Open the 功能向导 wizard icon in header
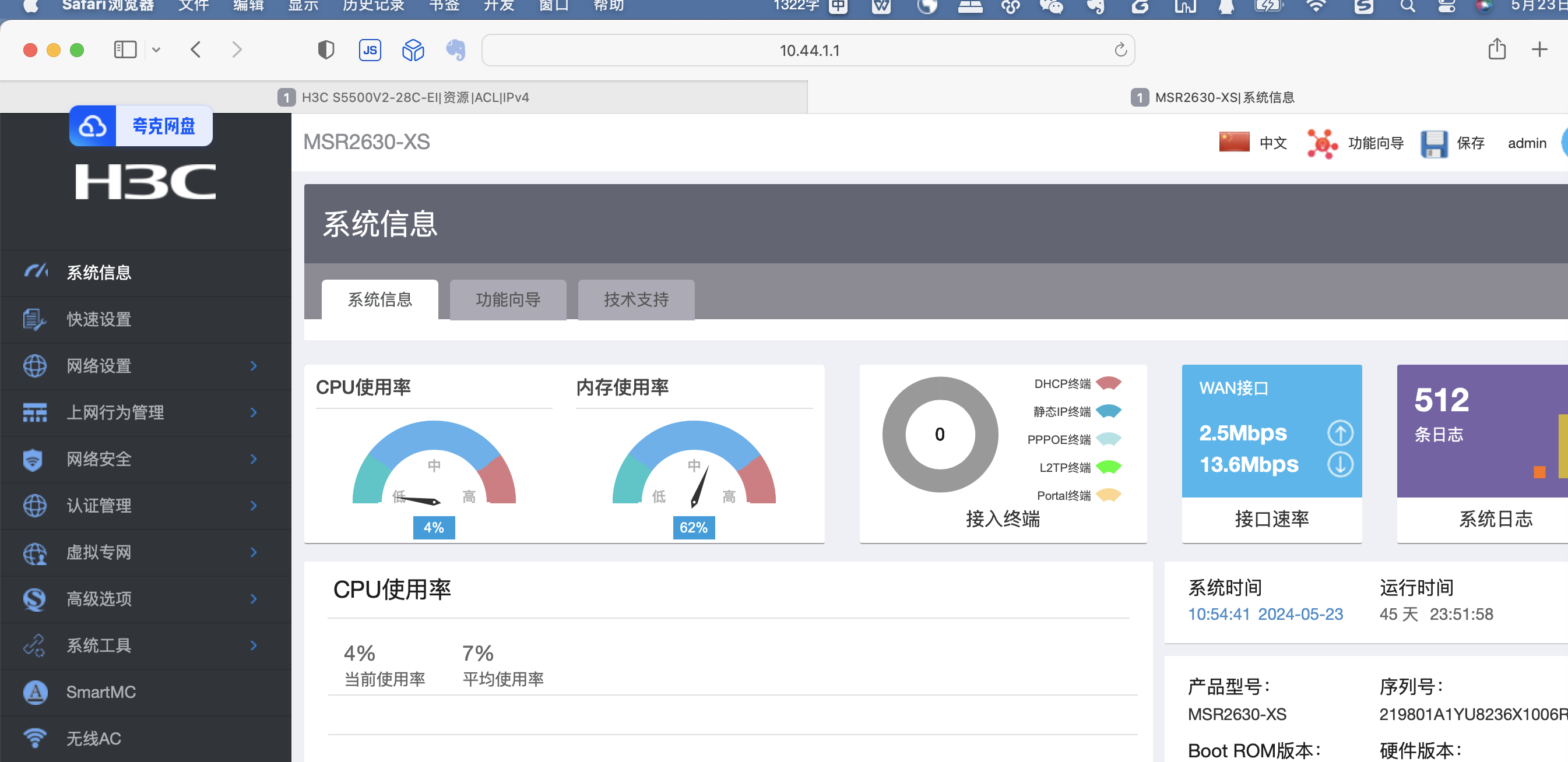Viewport: 1568px width, 762px height. (1321, 143)
